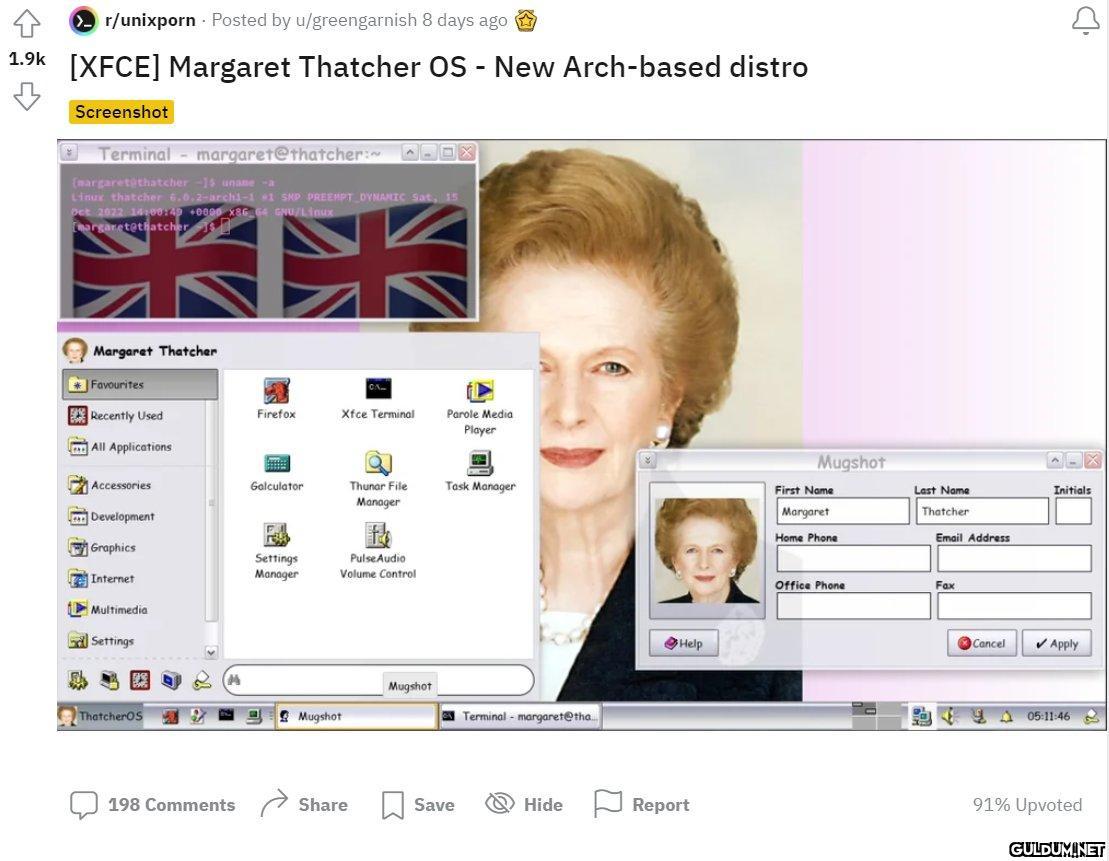Click the Initials field in Mugshot
Screen dimensions: 1109x861
point(1073,511)
